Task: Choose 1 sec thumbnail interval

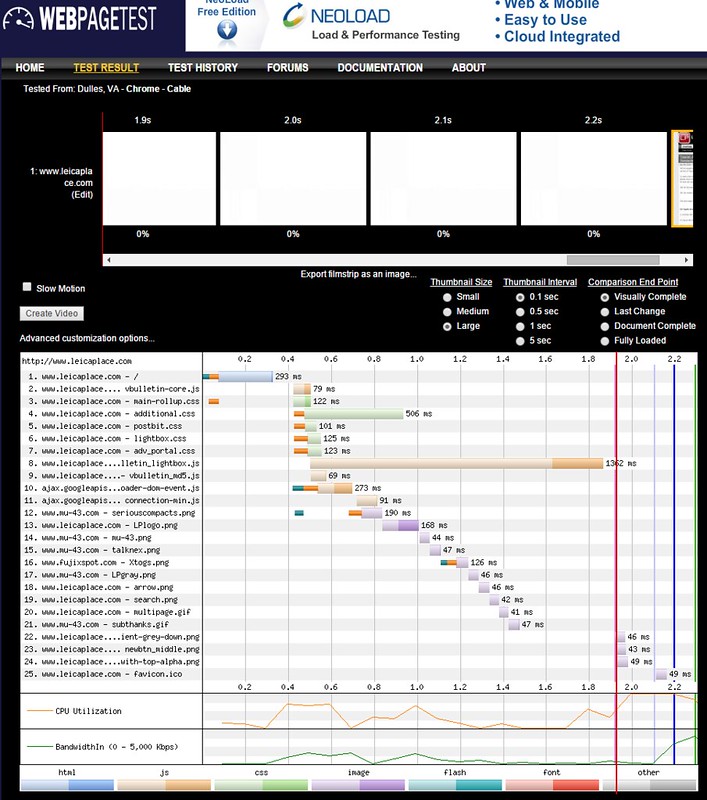Action: tap(520, 327)
